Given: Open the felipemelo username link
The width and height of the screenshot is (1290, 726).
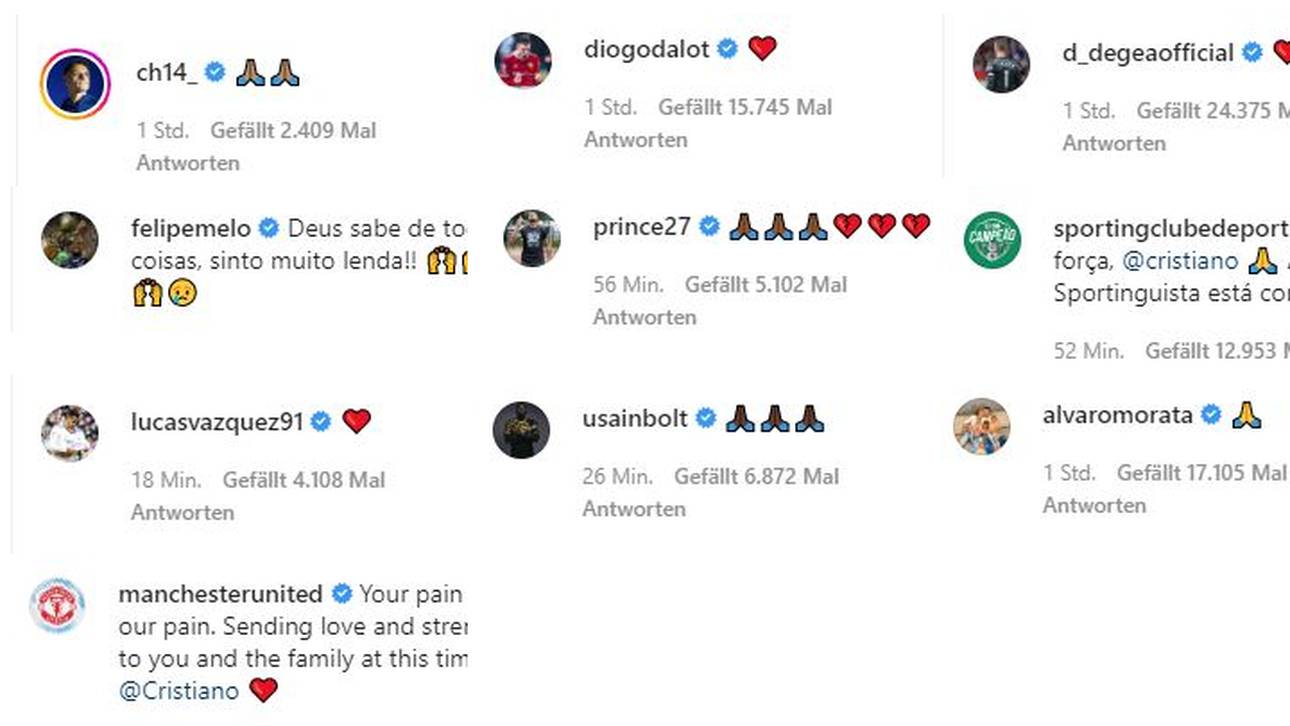Looking at the screenshot, I should point(190,228).
